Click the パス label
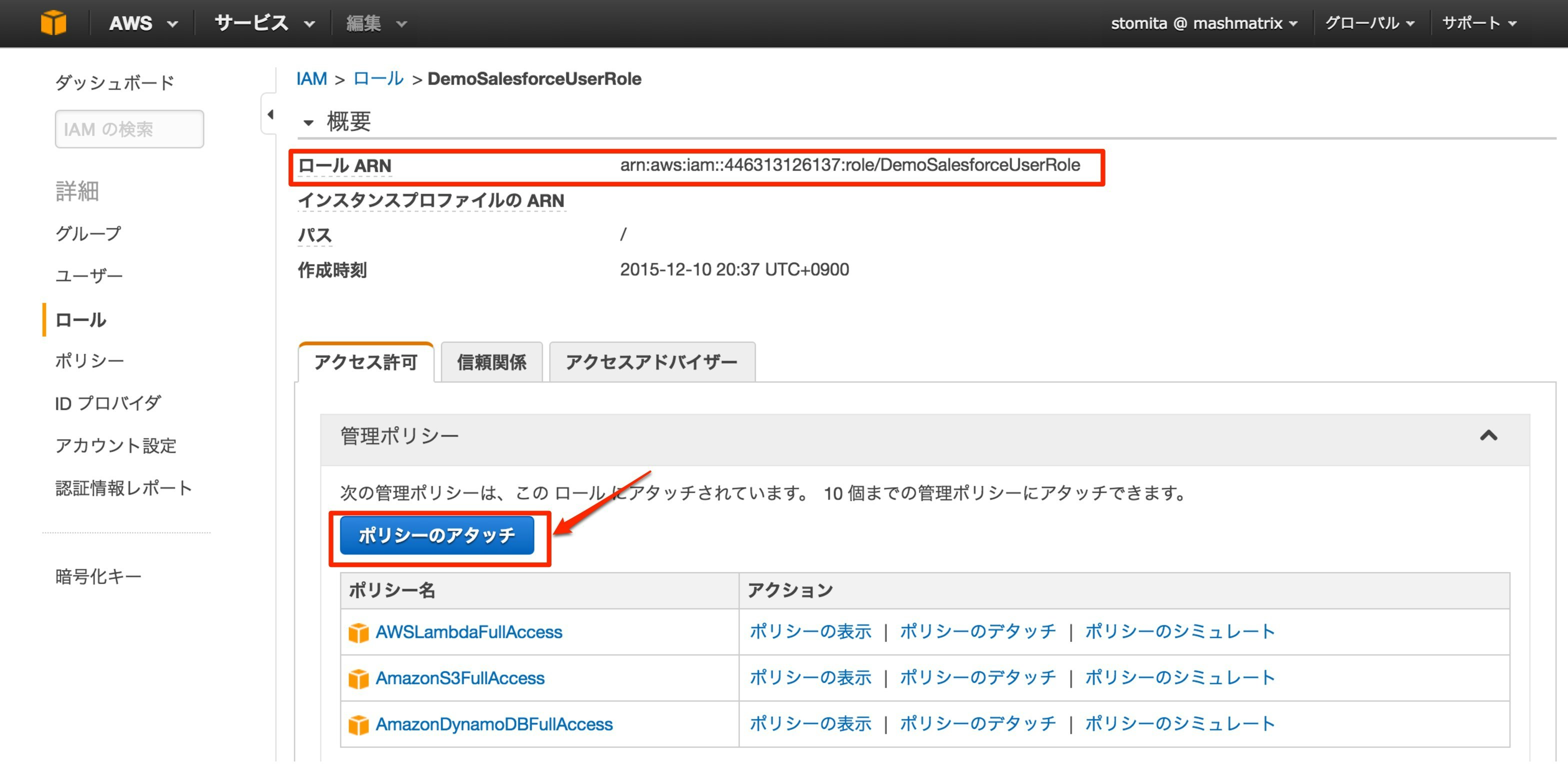The height and width of the screenshot is (784, 1568). point(314,235)
